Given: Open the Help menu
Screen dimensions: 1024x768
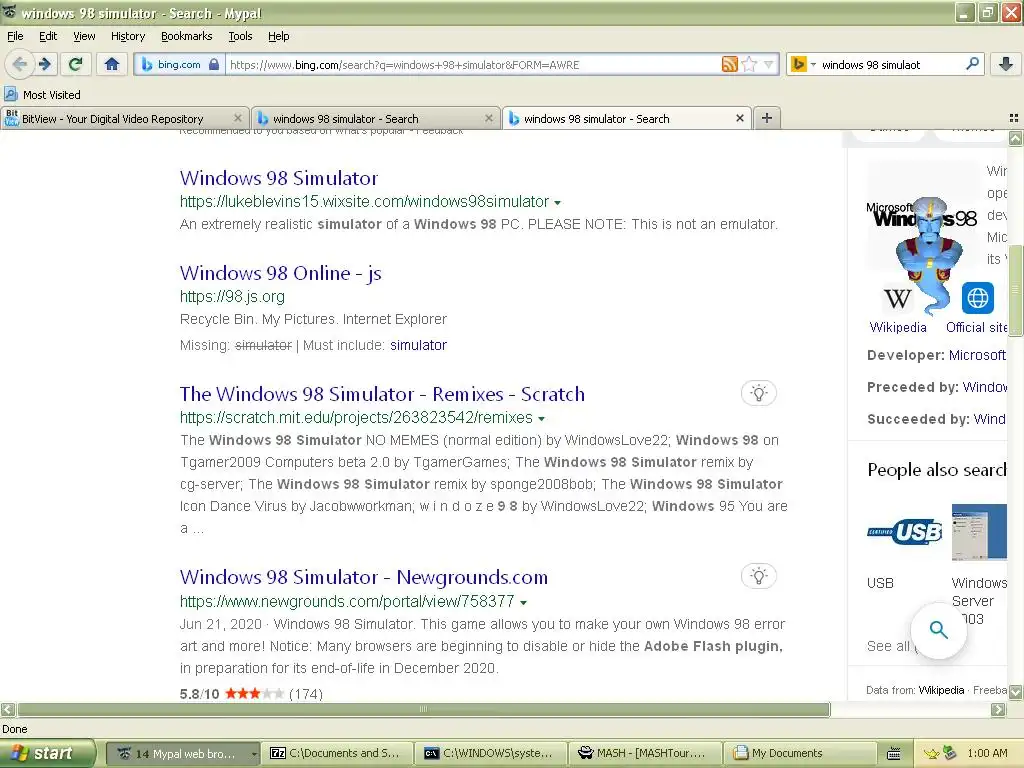Looking at the screenshot, I should click(x=278, y=36).
